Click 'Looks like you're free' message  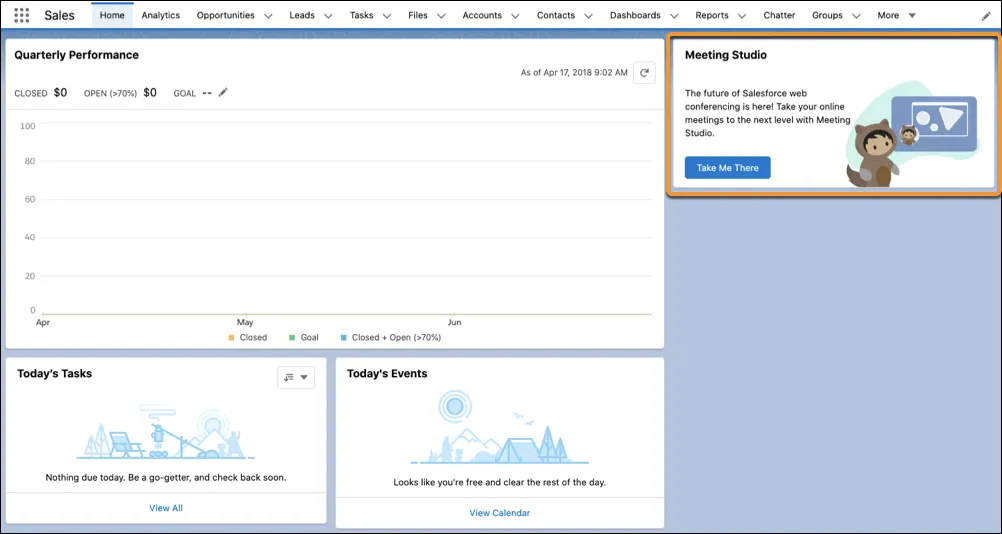click(x=500, y=482)
